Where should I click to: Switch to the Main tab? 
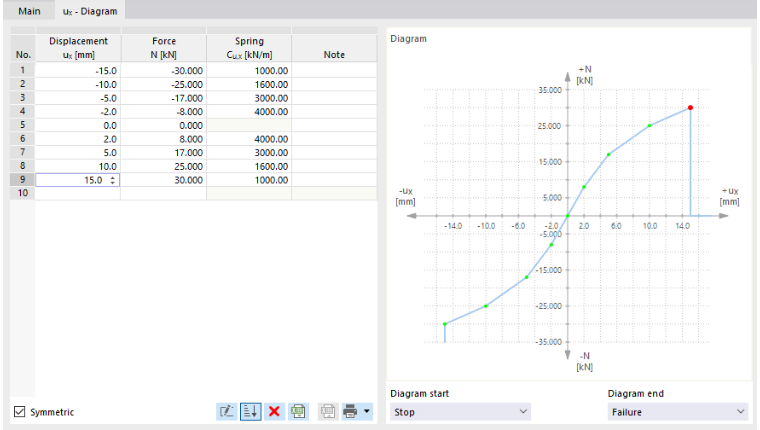click(x=29, y=11)
